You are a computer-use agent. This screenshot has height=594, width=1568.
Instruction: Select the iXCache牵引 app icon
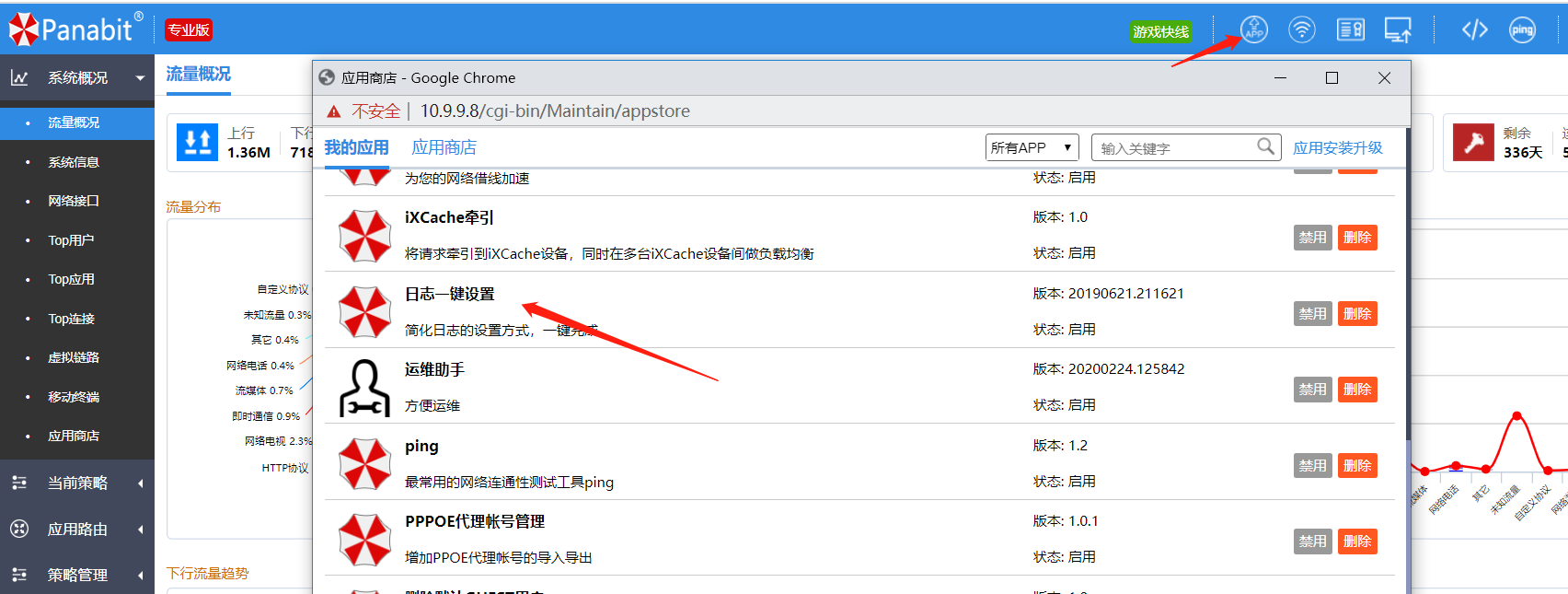(365, 236)
